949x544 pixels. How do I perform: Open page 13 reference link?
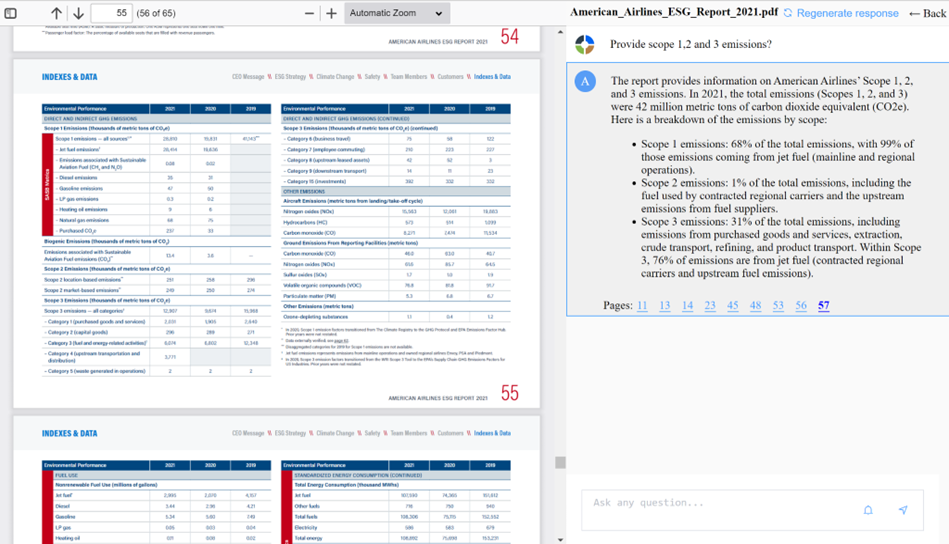(x=665, y=306)
